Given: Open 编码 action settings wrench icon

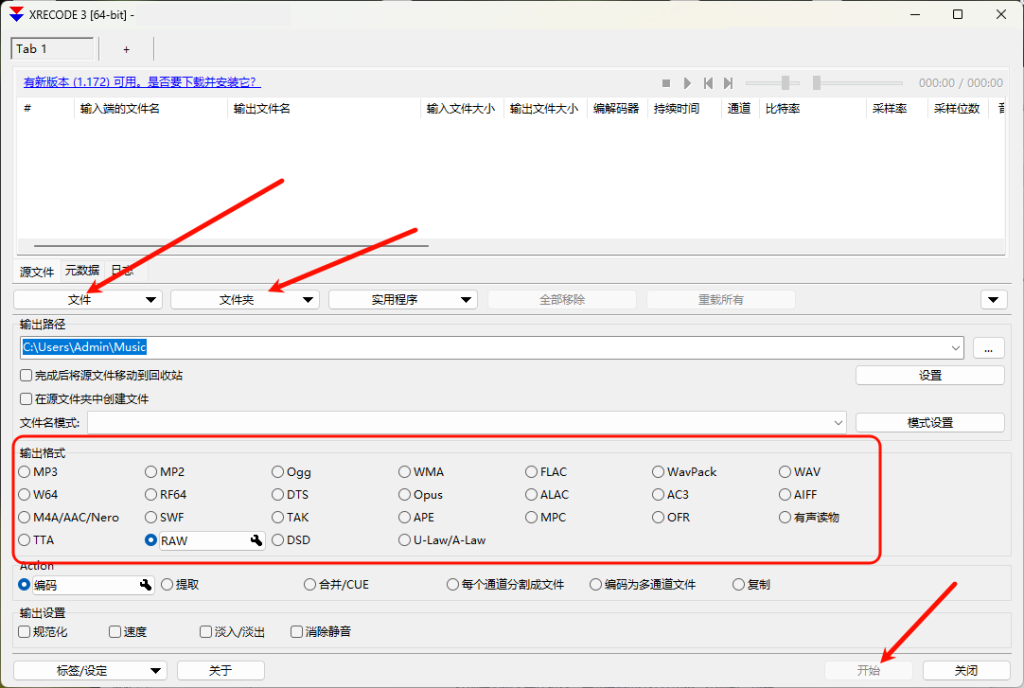Looking at the screenshot, I should [145, 585].
